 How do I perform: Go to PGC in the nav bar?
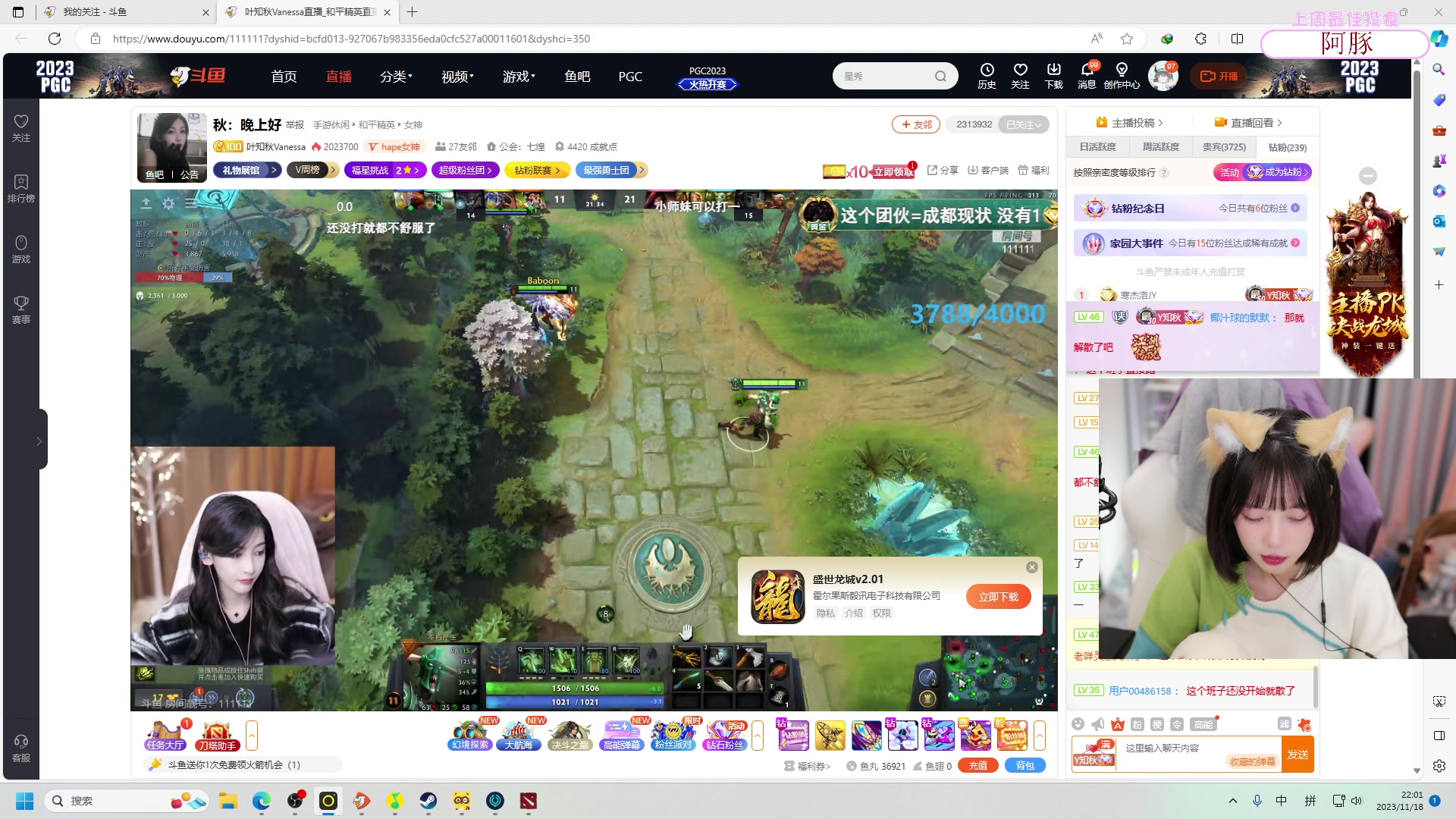(630, 76)
